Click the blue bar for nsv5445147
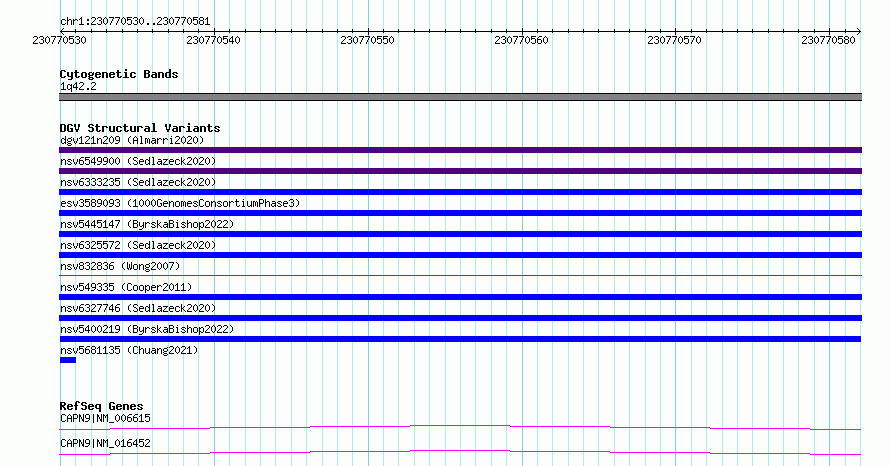The height and width of the screenshot is (466, 890). (460, 234)
